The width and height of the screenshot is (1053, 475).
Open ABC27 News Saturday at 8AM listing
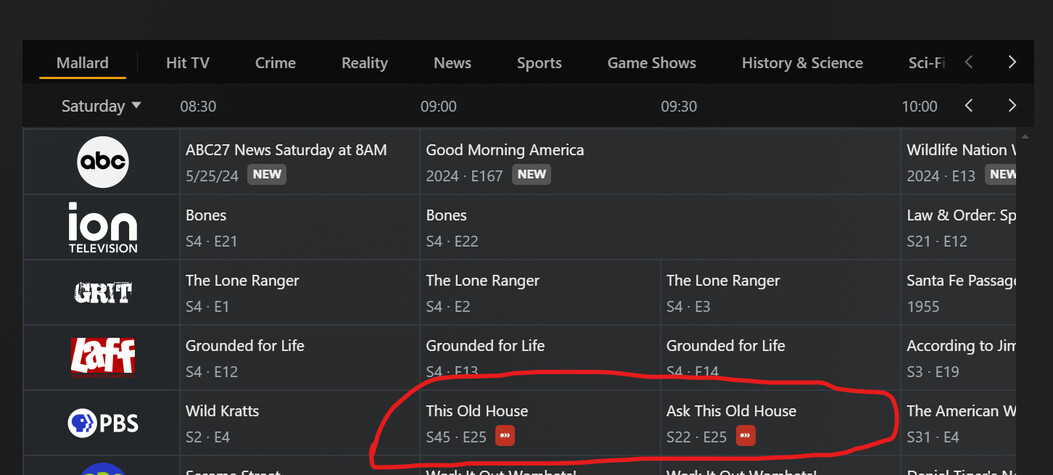coord(300,162)
